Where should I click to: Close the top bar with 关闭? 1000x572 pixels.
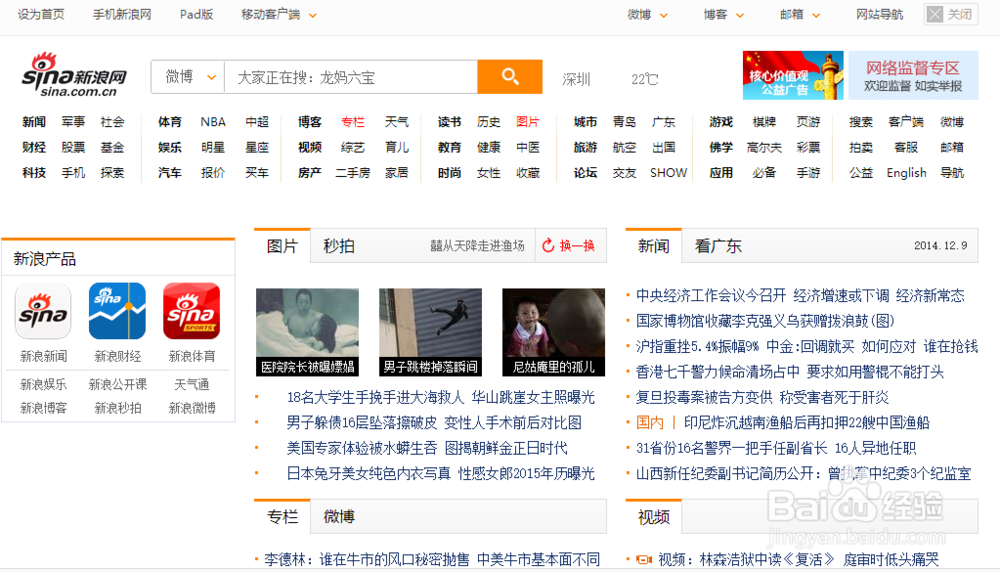pos(951,14)
